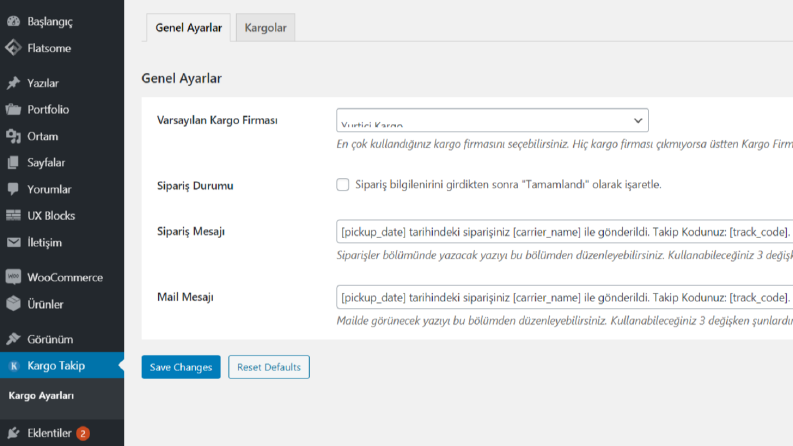Image resolution: width=793 pixels, height=446 pixels.
Task: Open Kargo Ayarları submenu link
Action: tap(41, 395)
